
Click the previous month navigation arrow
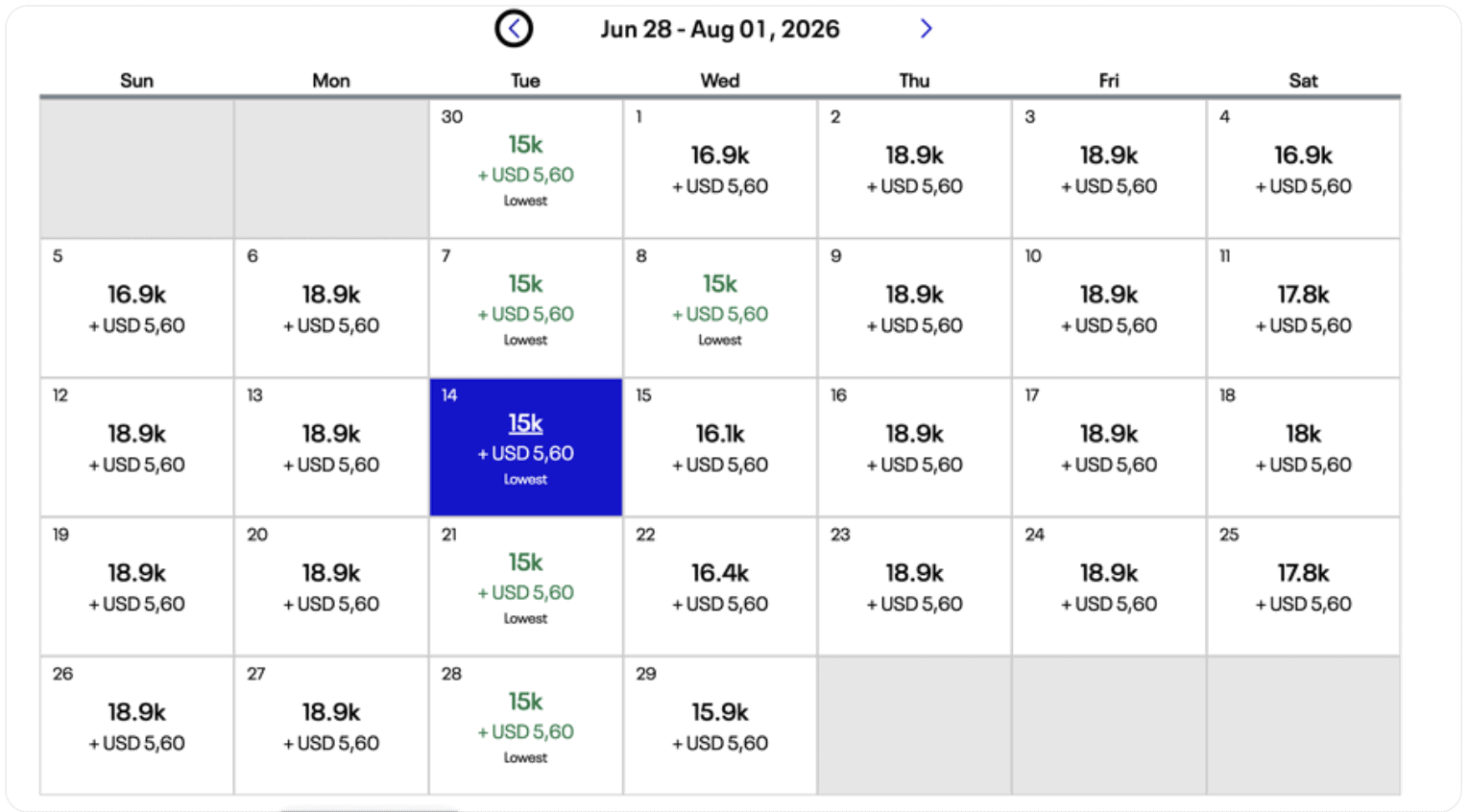515,29
